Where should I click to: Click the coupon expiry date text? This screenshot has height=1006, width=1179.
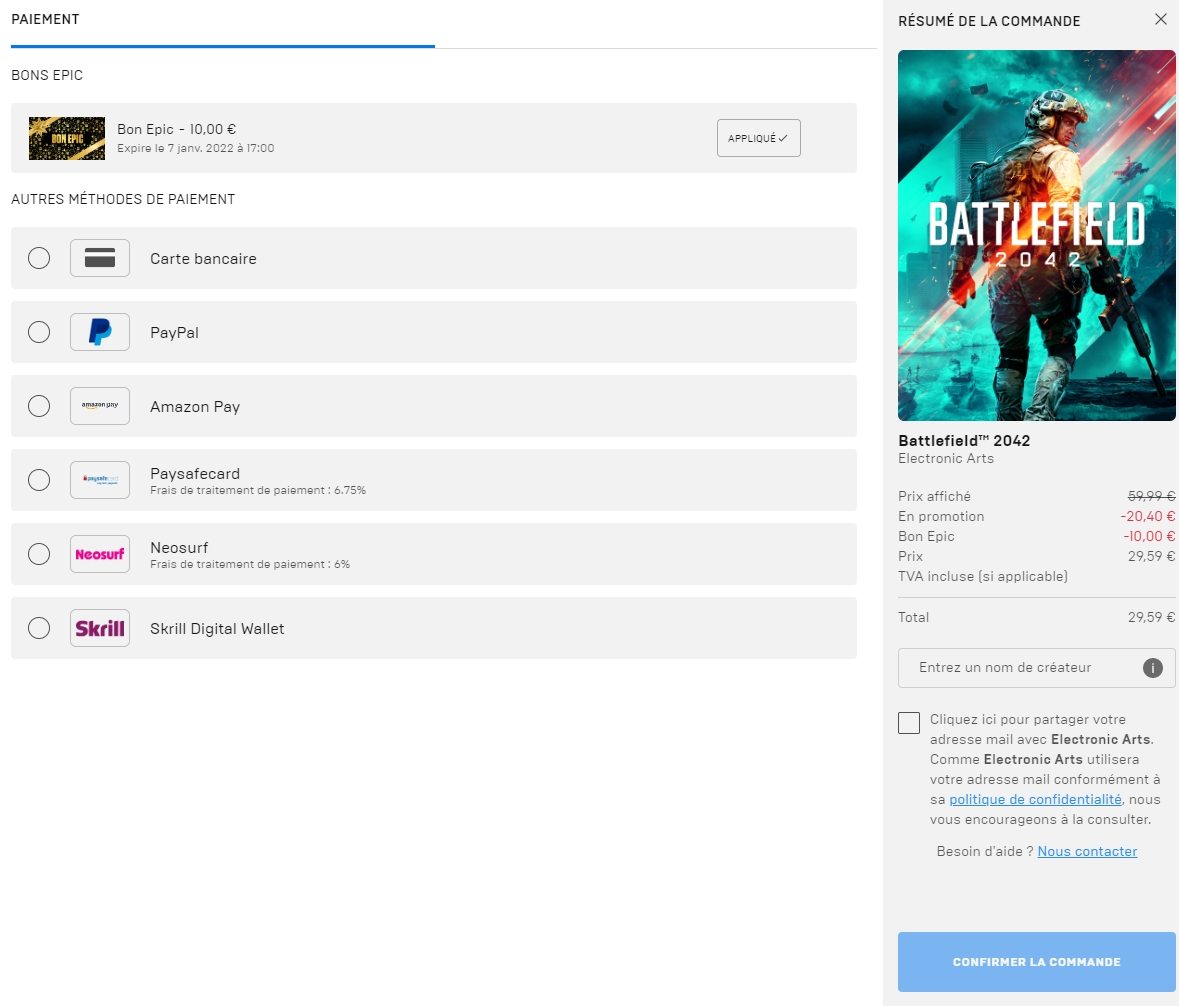point(195,148)
